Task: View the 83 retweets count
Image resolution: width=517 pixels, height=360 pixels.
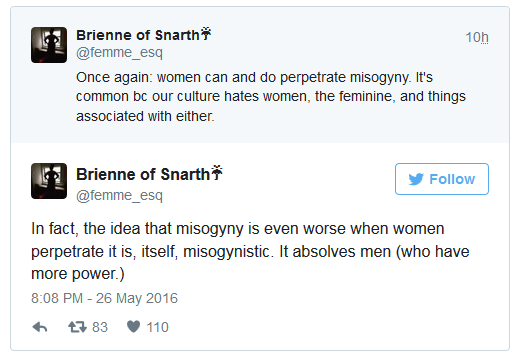Action: pyautogui.click(x=100, y=327)
